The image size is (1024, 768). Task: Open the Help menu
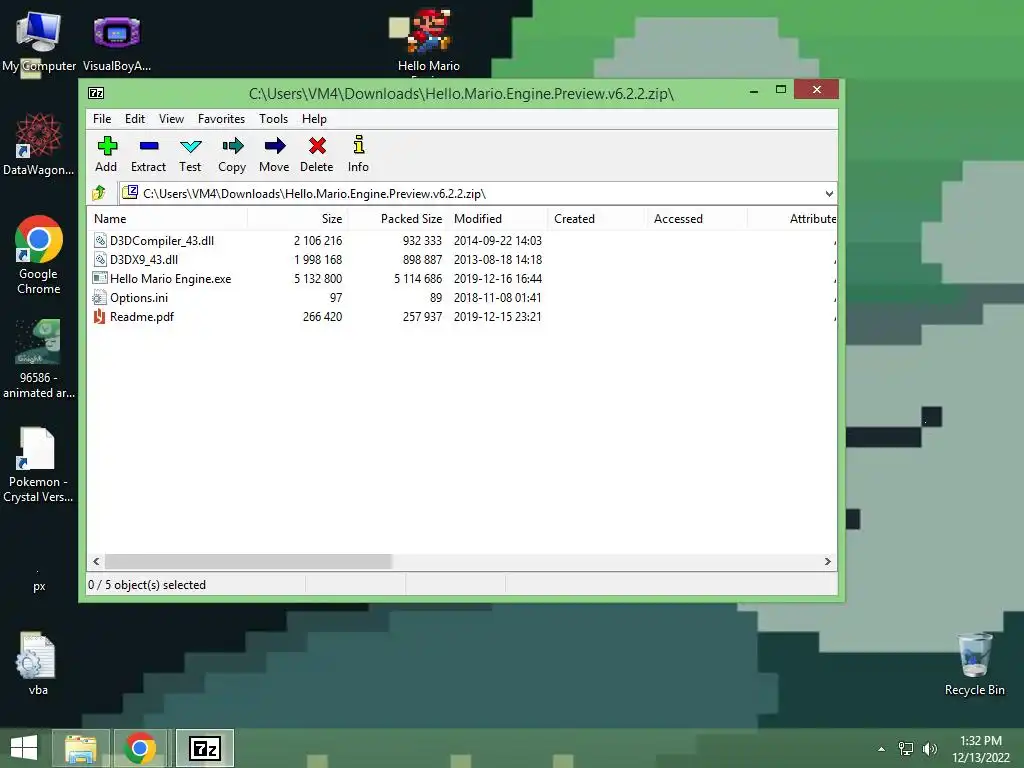point(314,119)
